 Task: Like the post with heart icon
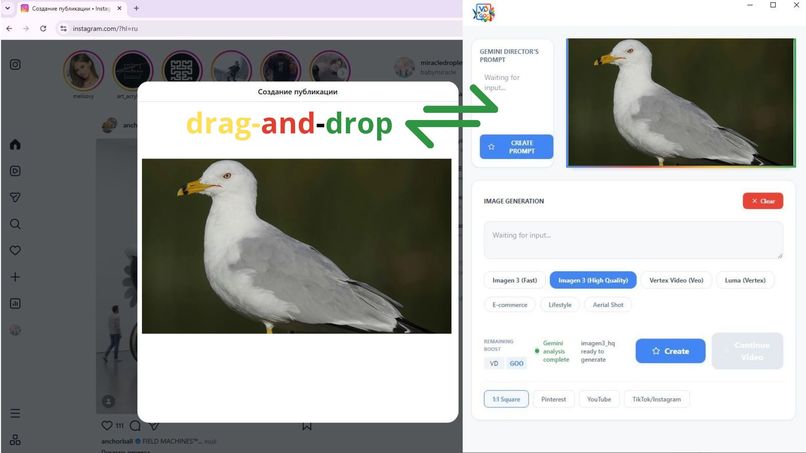(107, 425)
